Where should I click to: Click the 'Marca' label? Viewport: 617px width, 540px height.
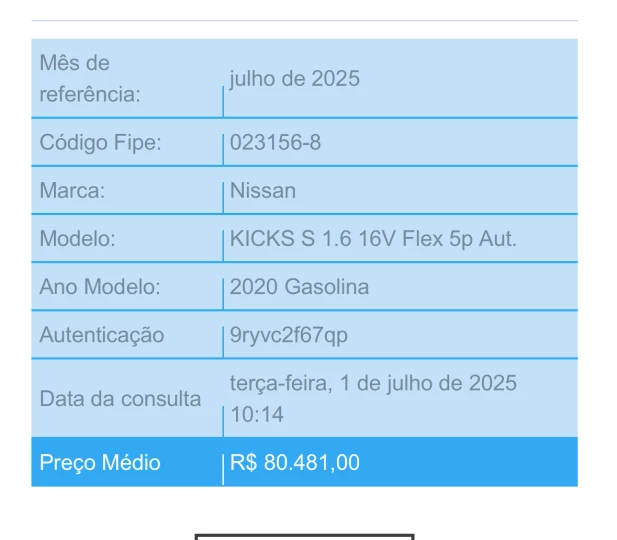click(x=72, y=190)
